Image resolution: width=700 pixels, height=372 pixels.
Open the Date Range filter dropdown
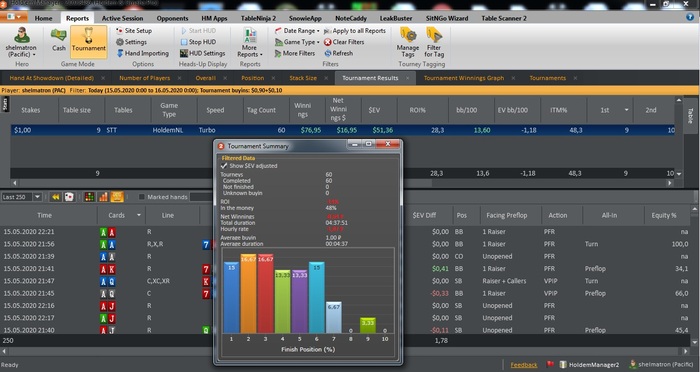[297, 30]
